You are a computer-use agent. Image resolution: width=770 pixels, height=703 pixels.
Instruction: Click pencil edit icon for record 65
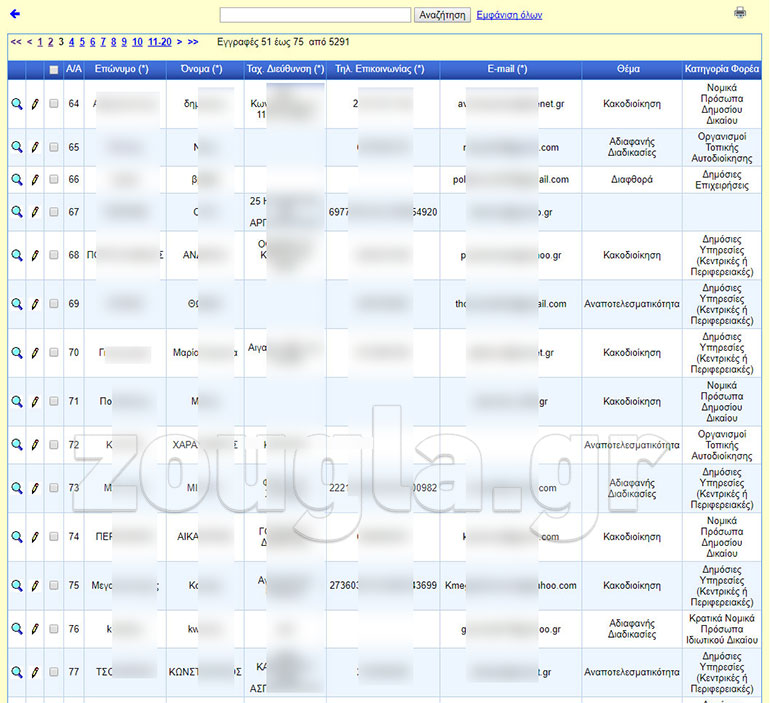pyautogui.click(x=35, y=147)
